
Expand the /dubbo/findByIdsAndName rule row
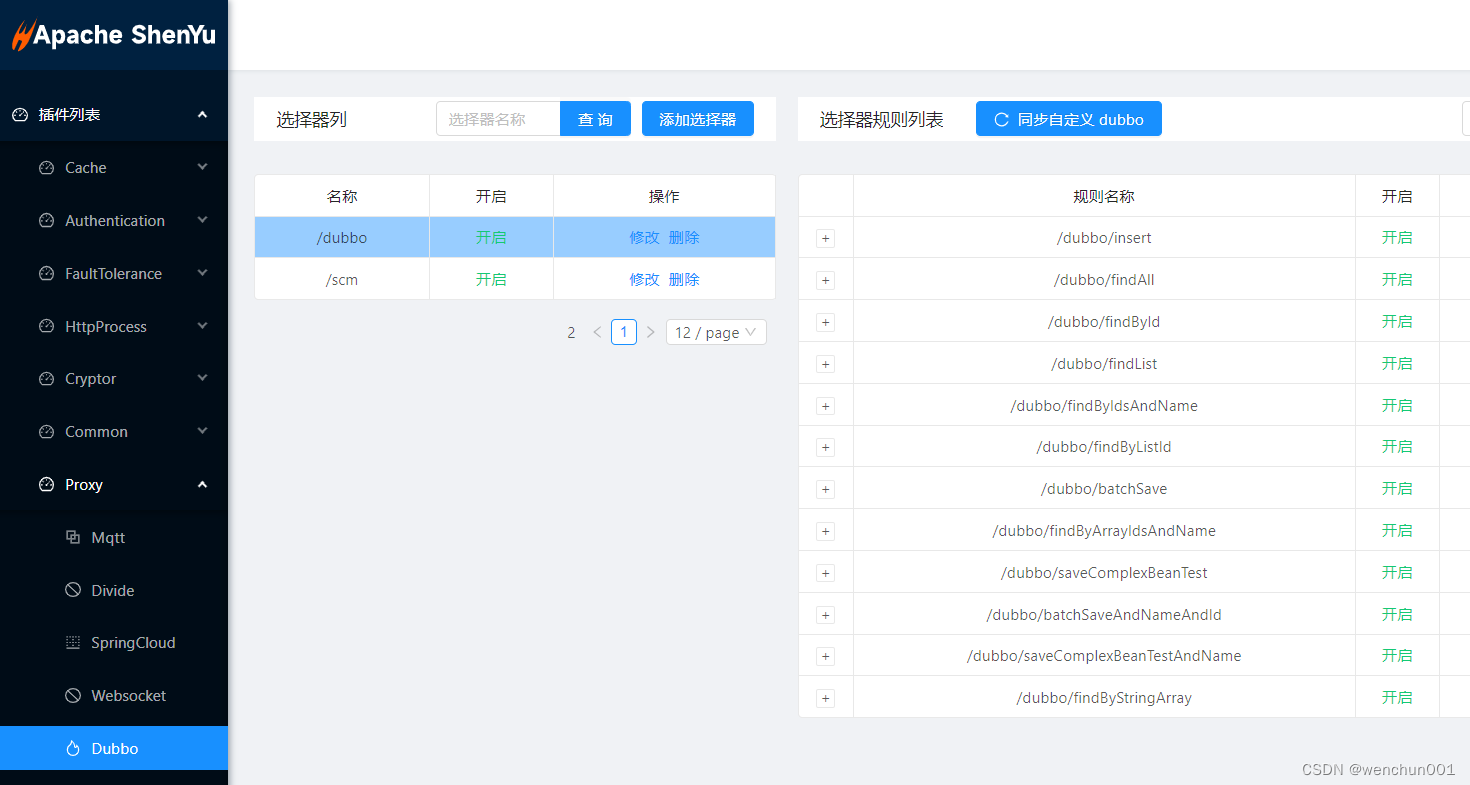coord(825,406)
